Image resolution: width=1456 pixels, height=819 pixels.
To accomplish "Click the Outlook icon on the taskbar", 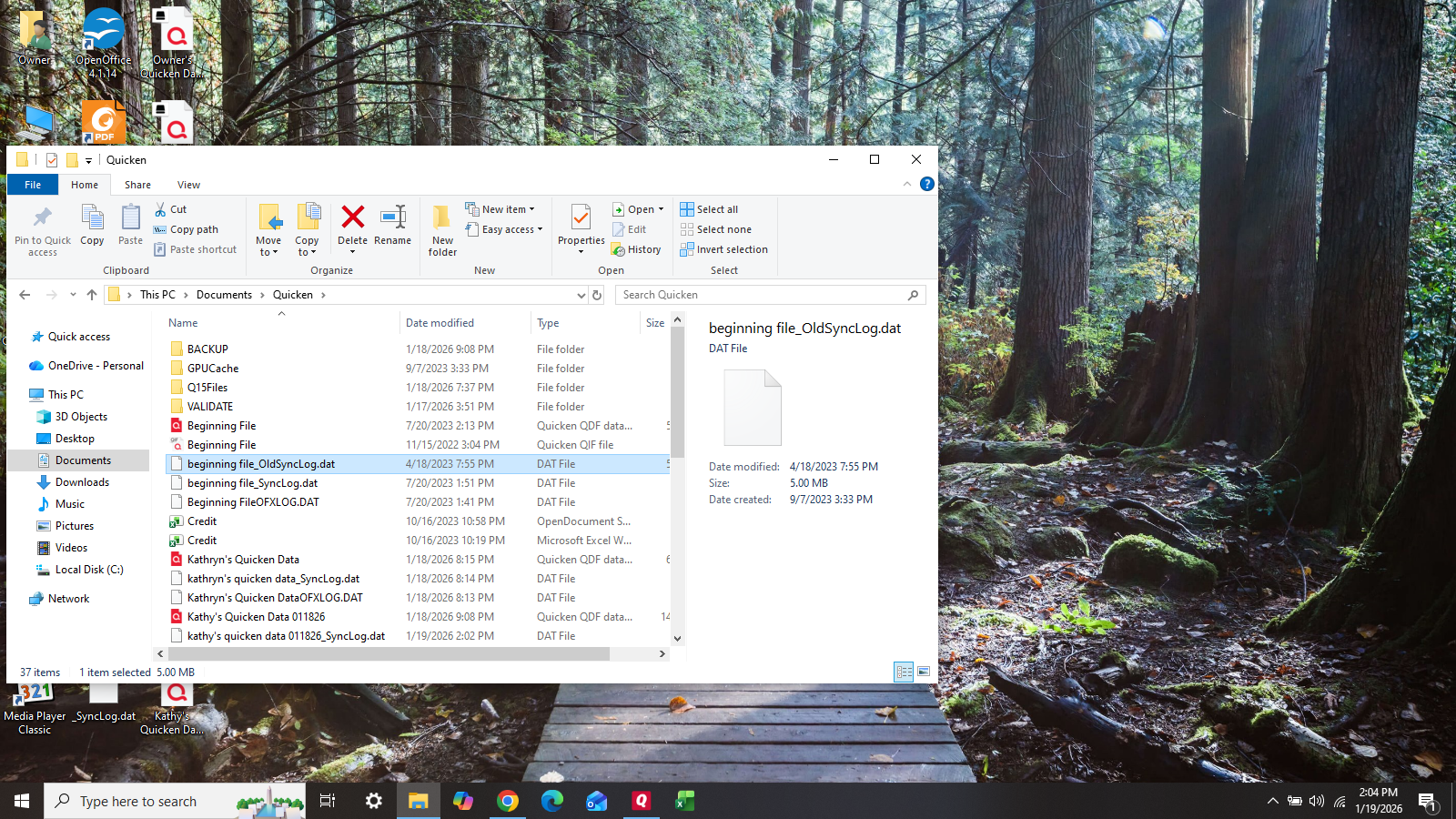I will click(x=597, y=801).
